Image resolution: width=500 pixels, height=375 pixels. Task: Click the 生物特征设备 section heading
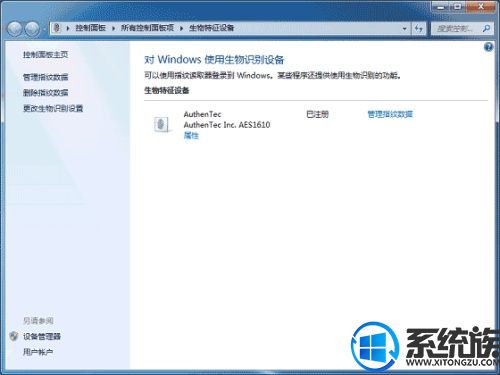pyautogui.click(x=167, y=90)
